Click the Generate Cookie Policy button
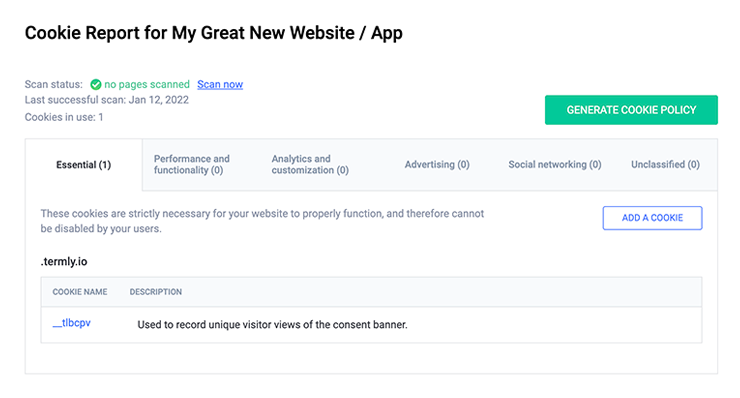The width and height of the screenshot is (740, 398). pyautogui.click(x=631, y=110)
